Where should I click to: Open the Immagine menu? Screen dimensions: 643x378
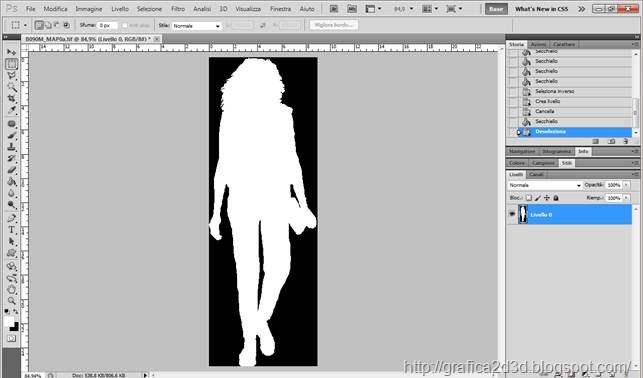89,9
